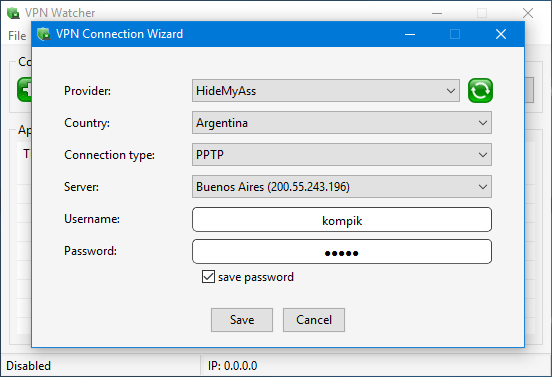Close the VPN Watcher main window

[x=528, y=13]
